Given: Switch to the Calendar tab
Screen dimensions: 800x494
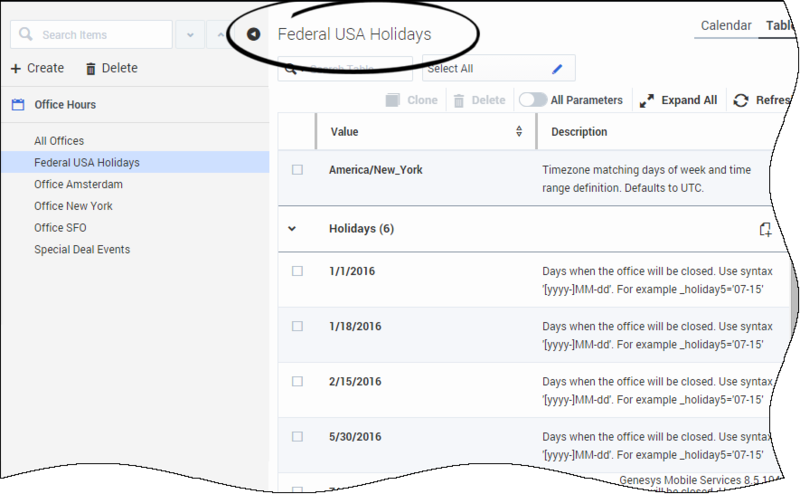Looking at the screenshot, I should [726, 25].
